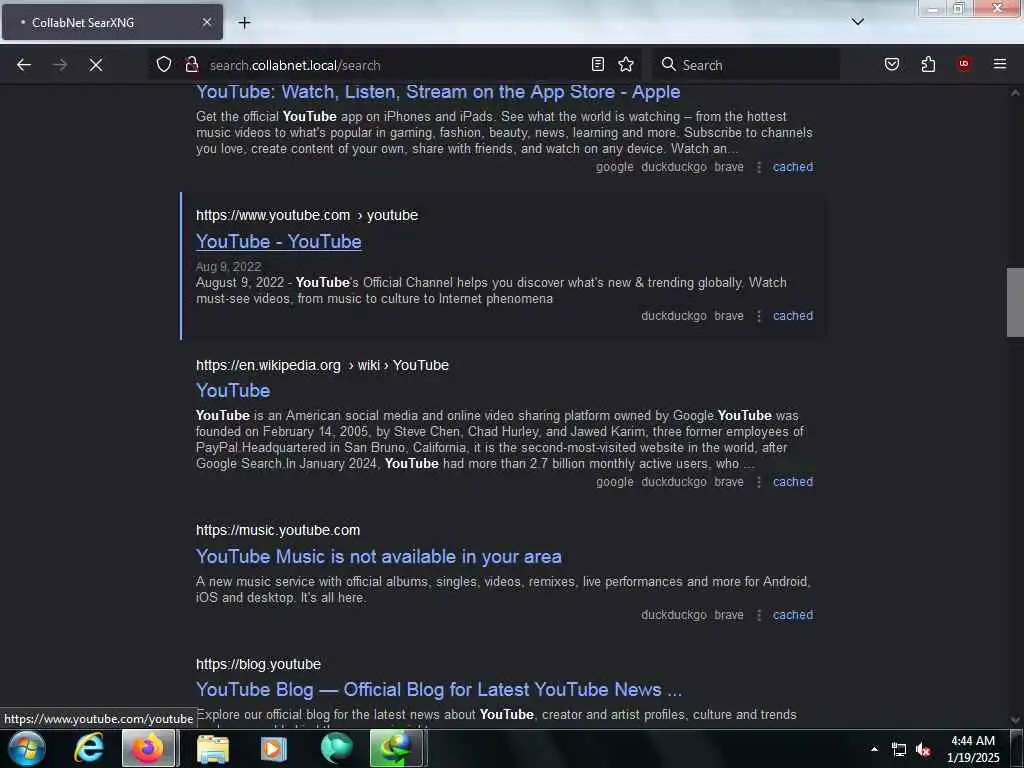Open YouTube Music not available result
Viewport: 1024px width, 768px height.
pos(379,556)
